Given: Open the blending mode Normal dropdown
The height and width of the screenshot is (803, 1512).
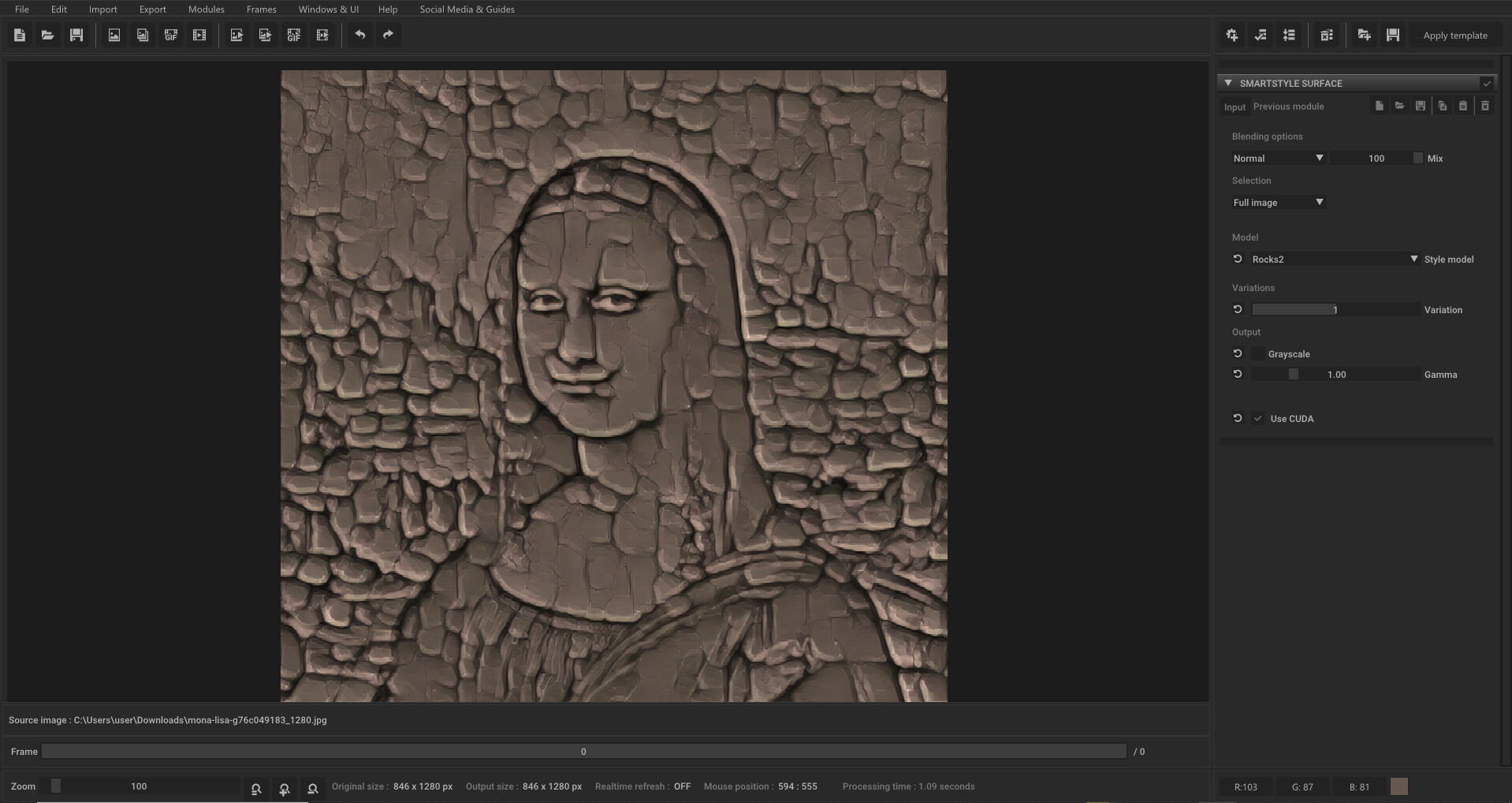Looking at the screenshot, I should click(1277, 158).
